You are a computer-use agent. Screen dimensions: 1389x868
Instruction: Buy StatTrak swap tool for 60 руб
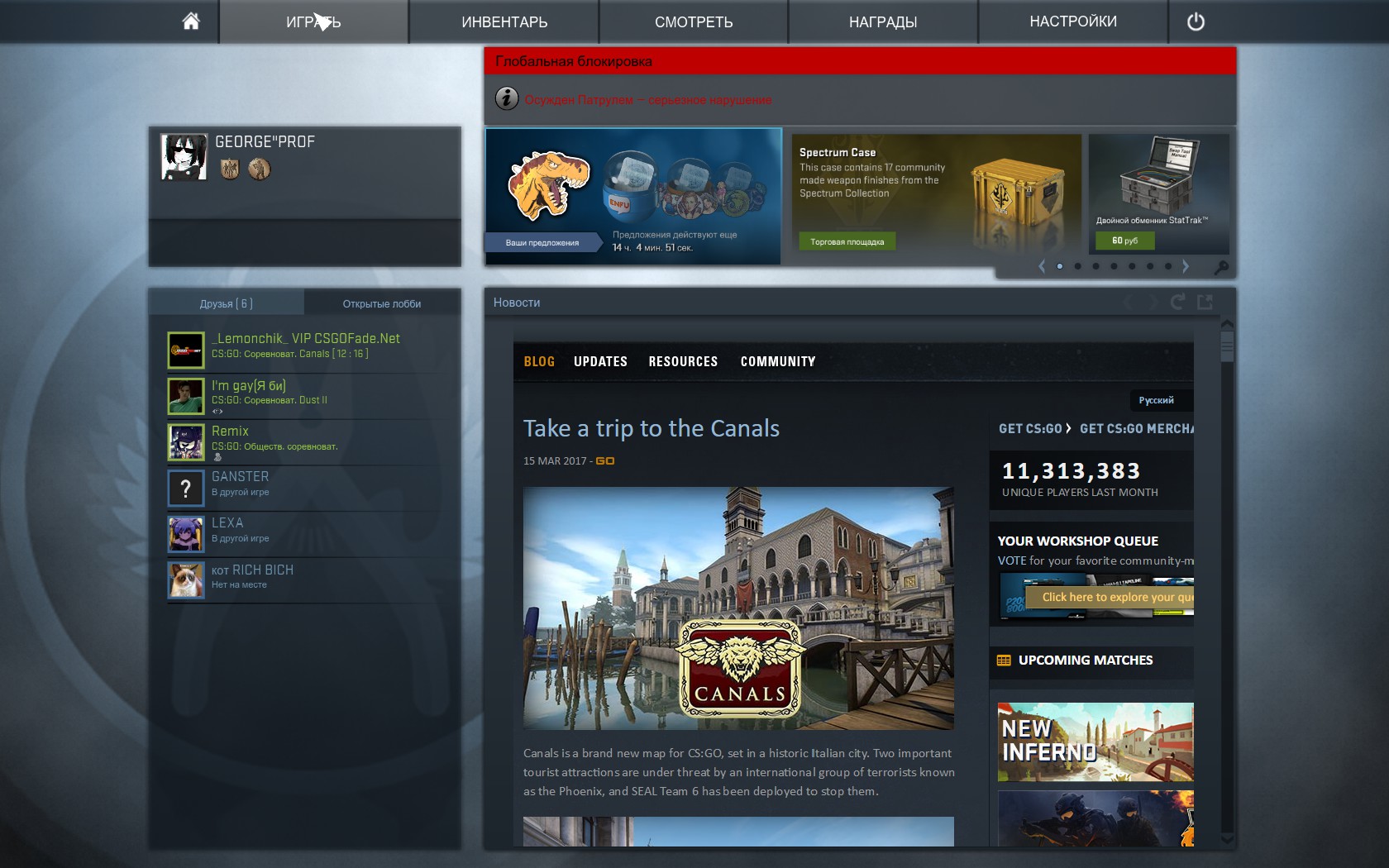point(1124,241)
